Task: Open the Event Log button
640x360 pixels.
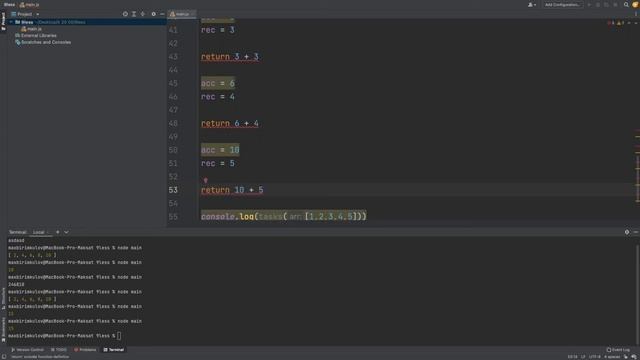Action: point(618,349)
